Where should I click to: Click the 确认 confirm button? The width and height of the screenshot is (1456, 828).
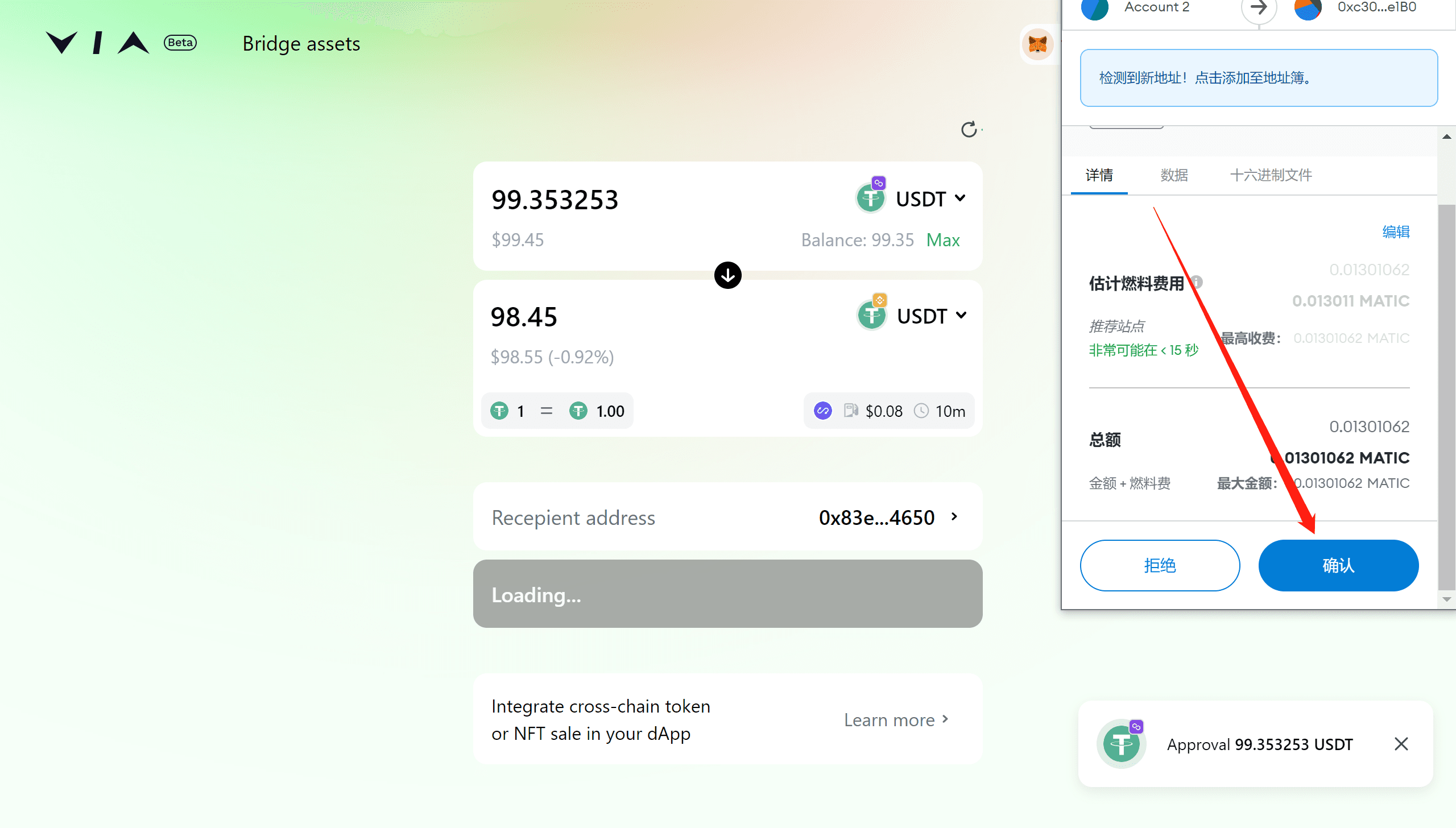click(x=1338, y=565)
